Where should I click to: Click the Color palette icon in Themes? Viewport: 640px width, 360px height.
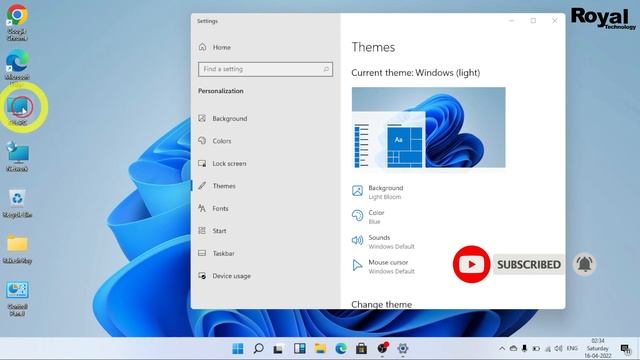click(357, 215)
